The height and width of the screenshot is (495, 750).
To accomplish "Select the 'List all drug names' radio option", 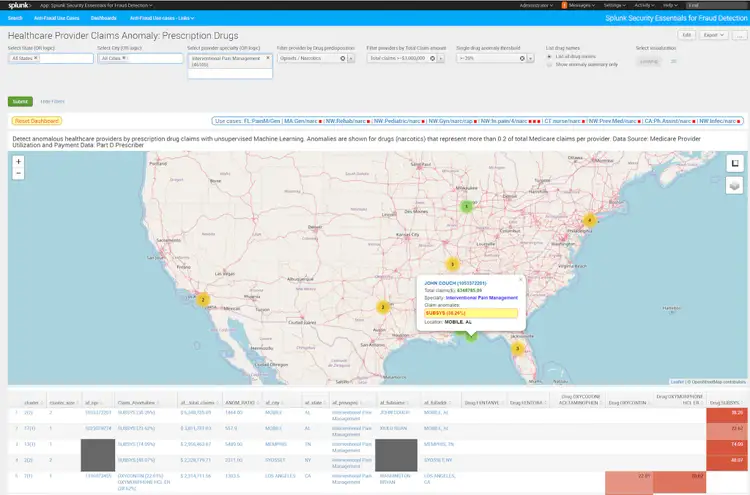I will (549, 56).
